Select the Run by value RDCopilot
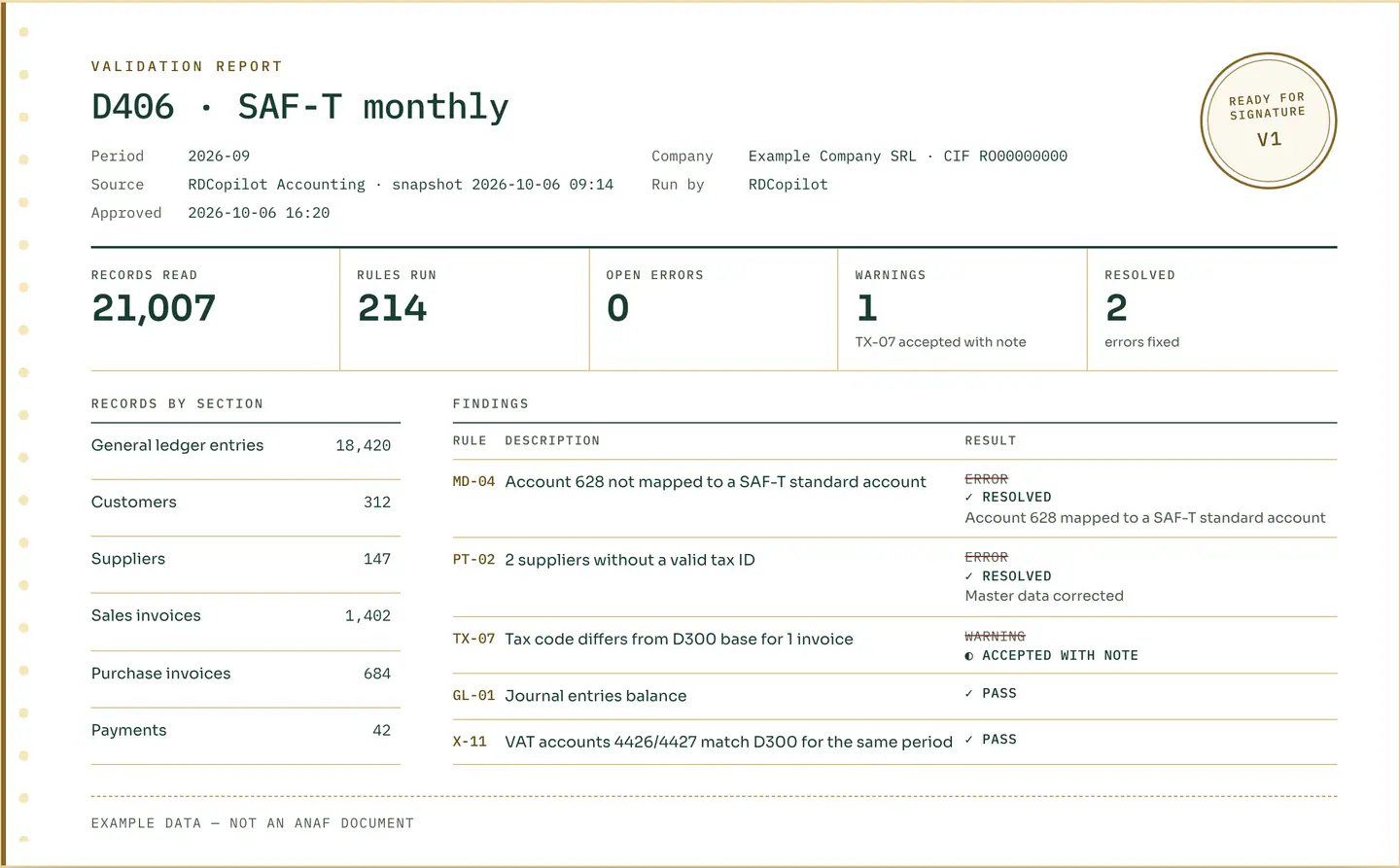The image size is (1400, 868). [788, 184]
